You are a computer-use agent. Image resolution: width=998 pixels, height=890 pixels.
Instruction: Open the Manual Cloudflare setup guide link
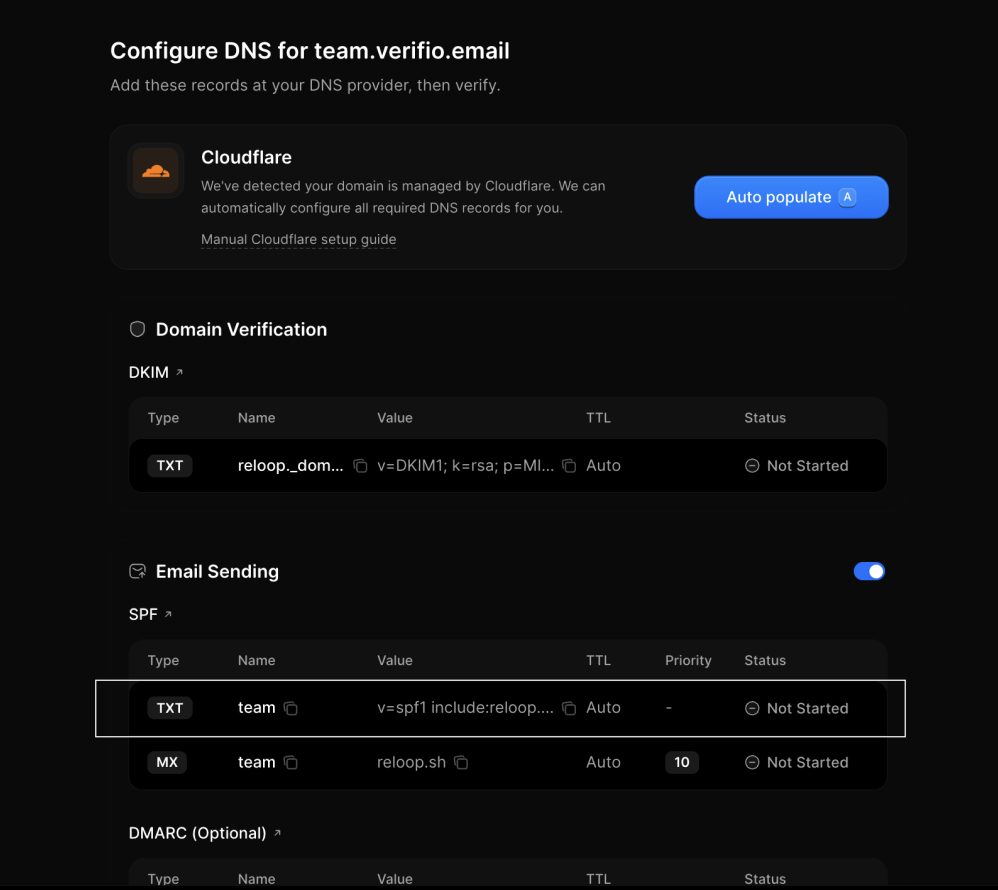pyautogui.click(x=299, y=239)
